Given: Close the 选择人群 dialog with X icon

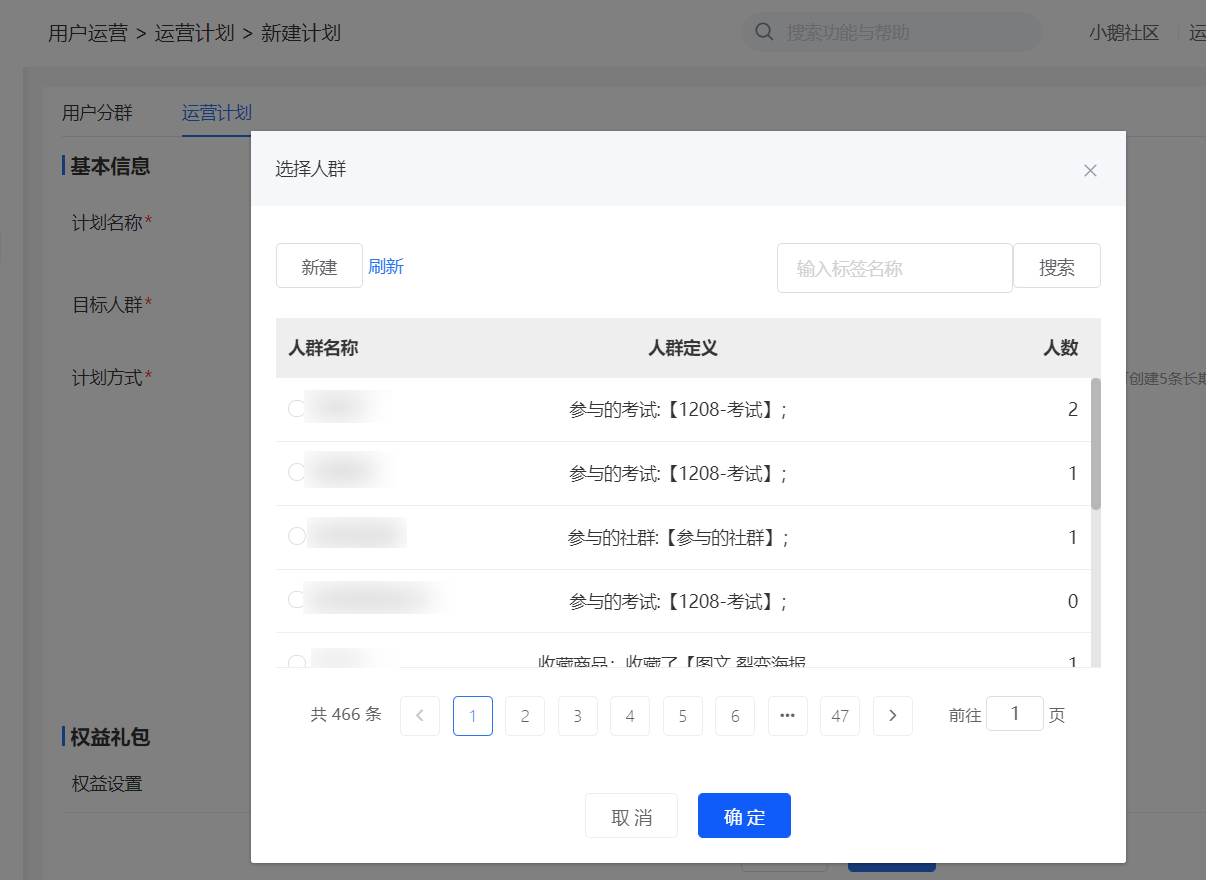Looking at the screenshot, I should 1090,170.
